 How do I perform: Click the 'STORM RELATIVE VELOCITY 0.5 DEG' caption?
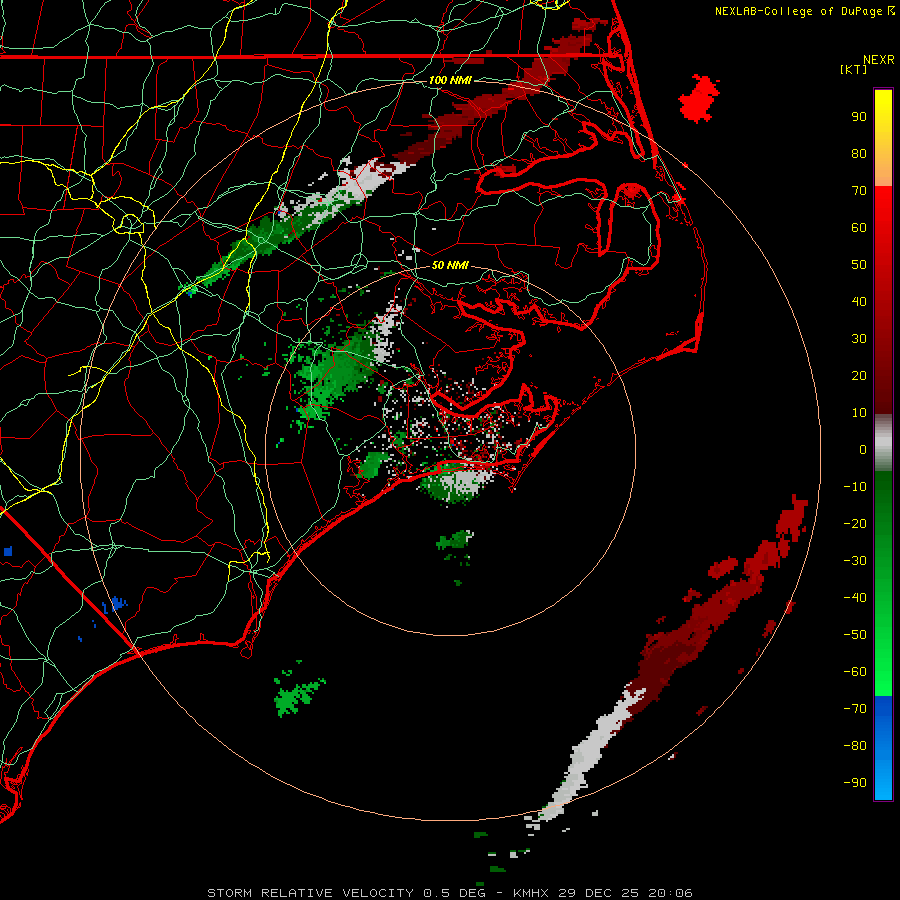tap(346, 893)
